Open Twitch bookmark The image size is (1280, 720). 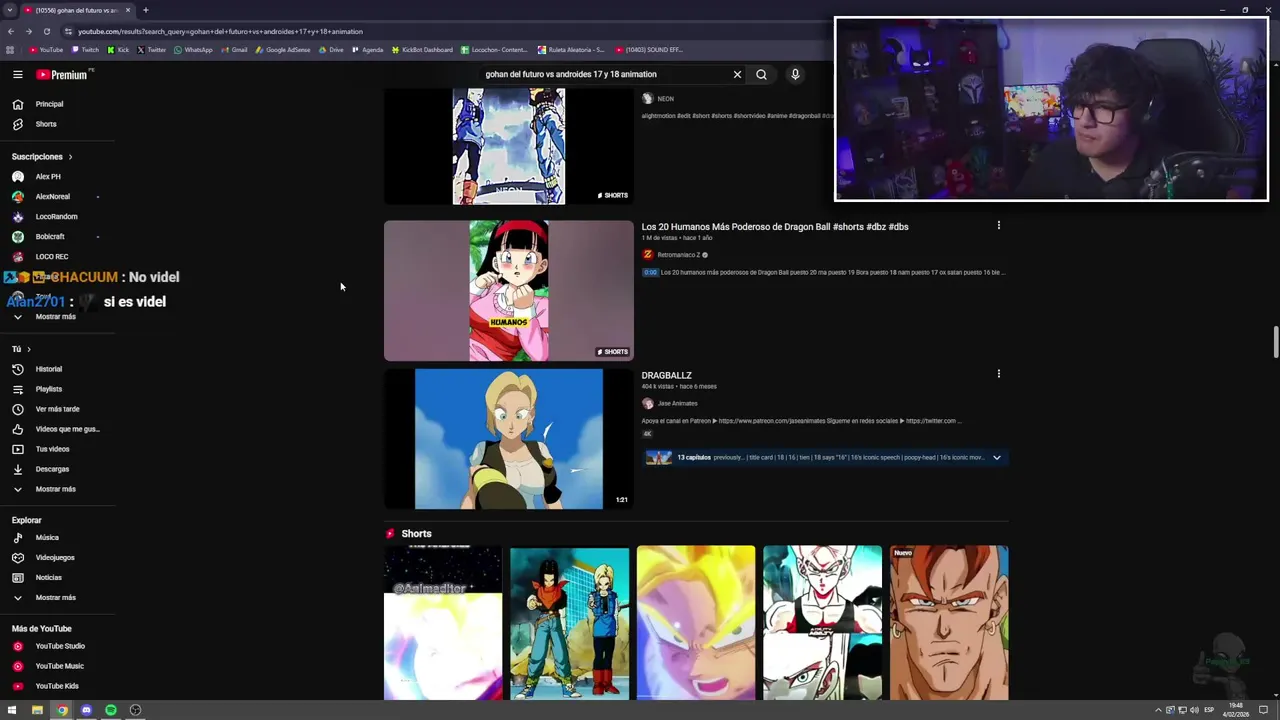click(86, 50)
